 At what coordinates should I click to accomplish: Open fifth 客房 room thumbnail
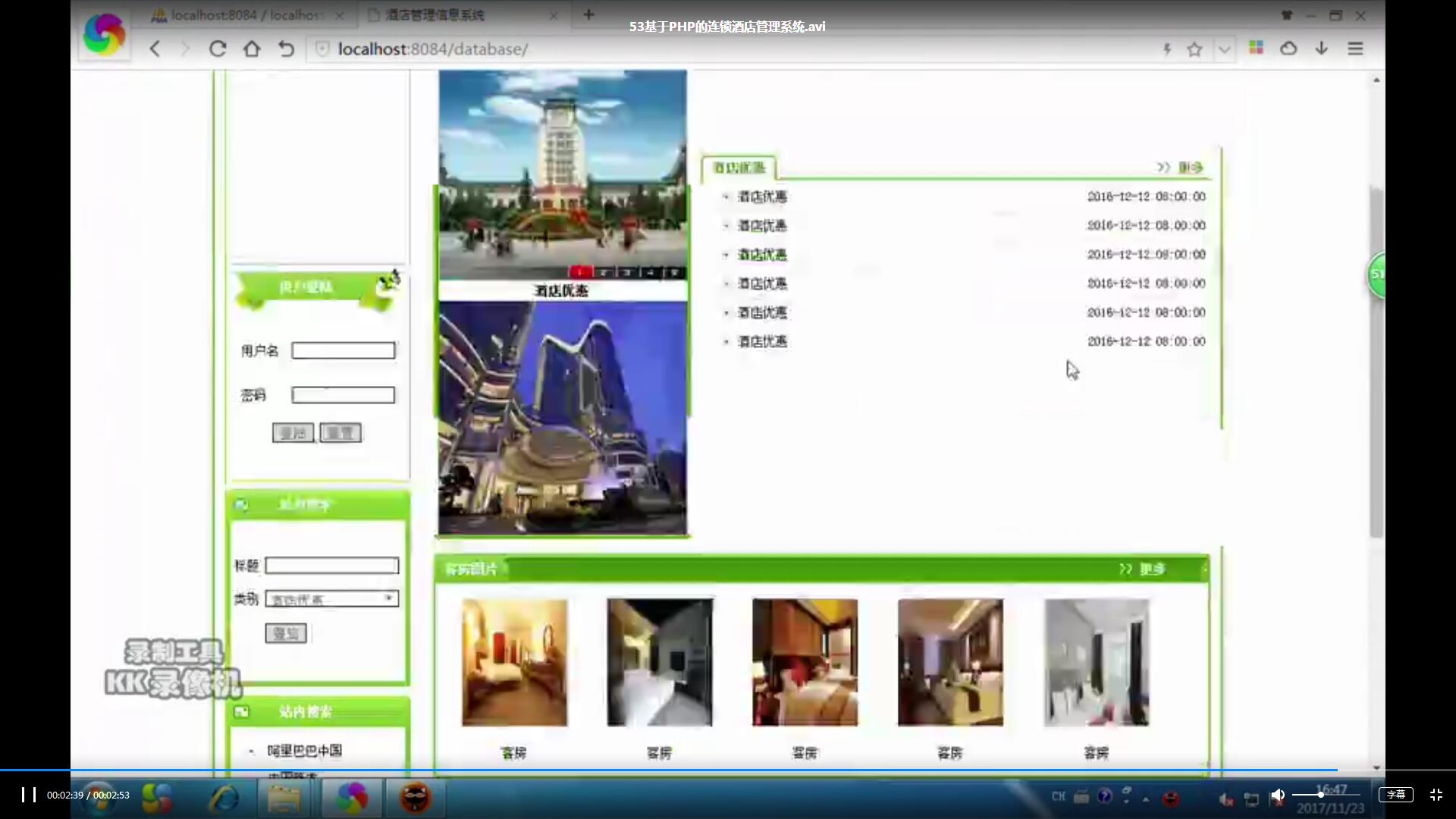click(1097, 662)
